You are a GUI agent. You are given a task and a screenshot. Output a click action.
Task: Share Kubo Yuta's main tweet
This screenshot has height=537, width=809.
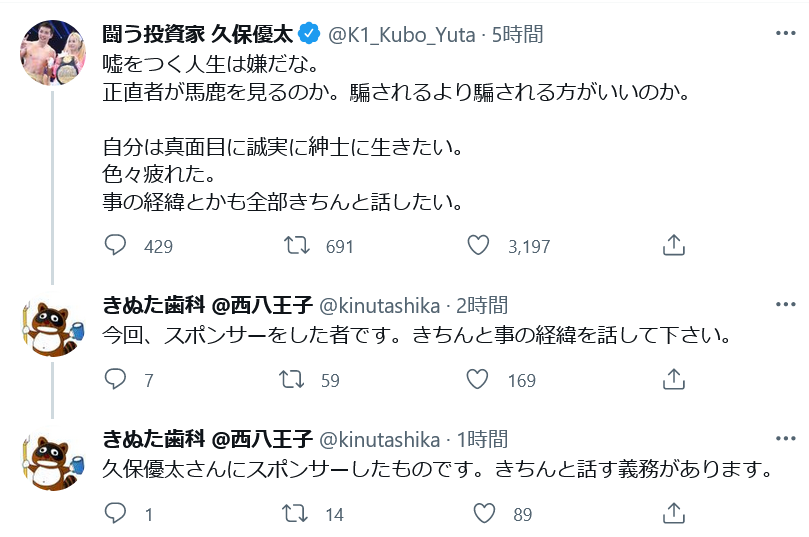[674, 245]
